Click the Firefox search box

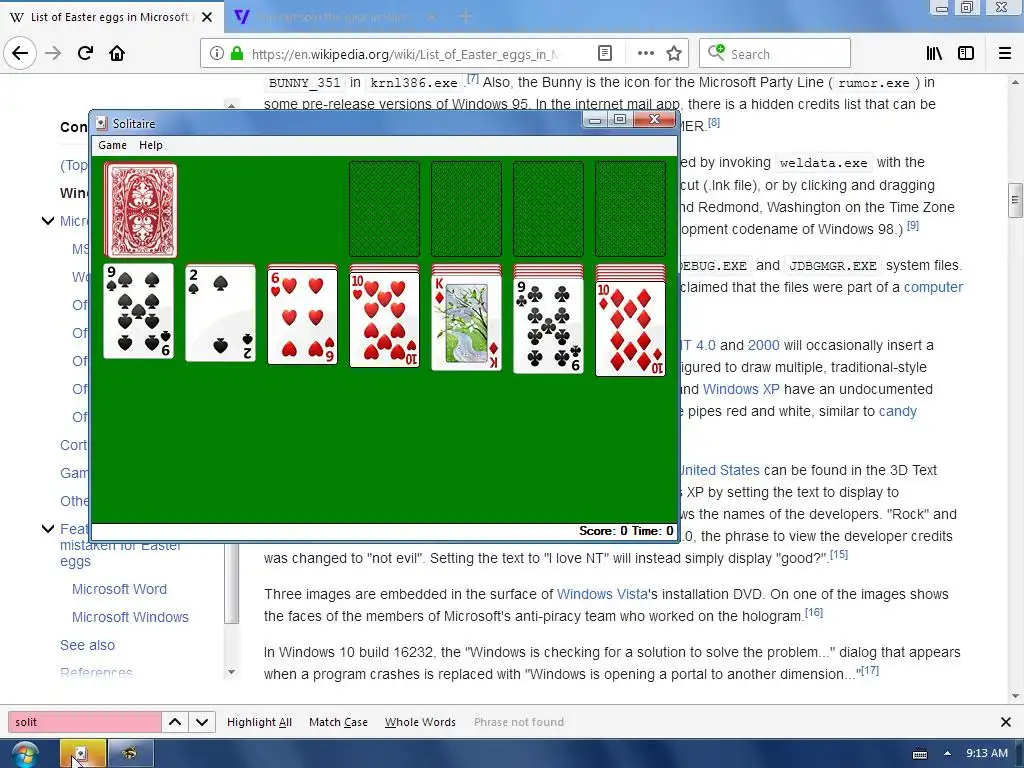point(775,54)
